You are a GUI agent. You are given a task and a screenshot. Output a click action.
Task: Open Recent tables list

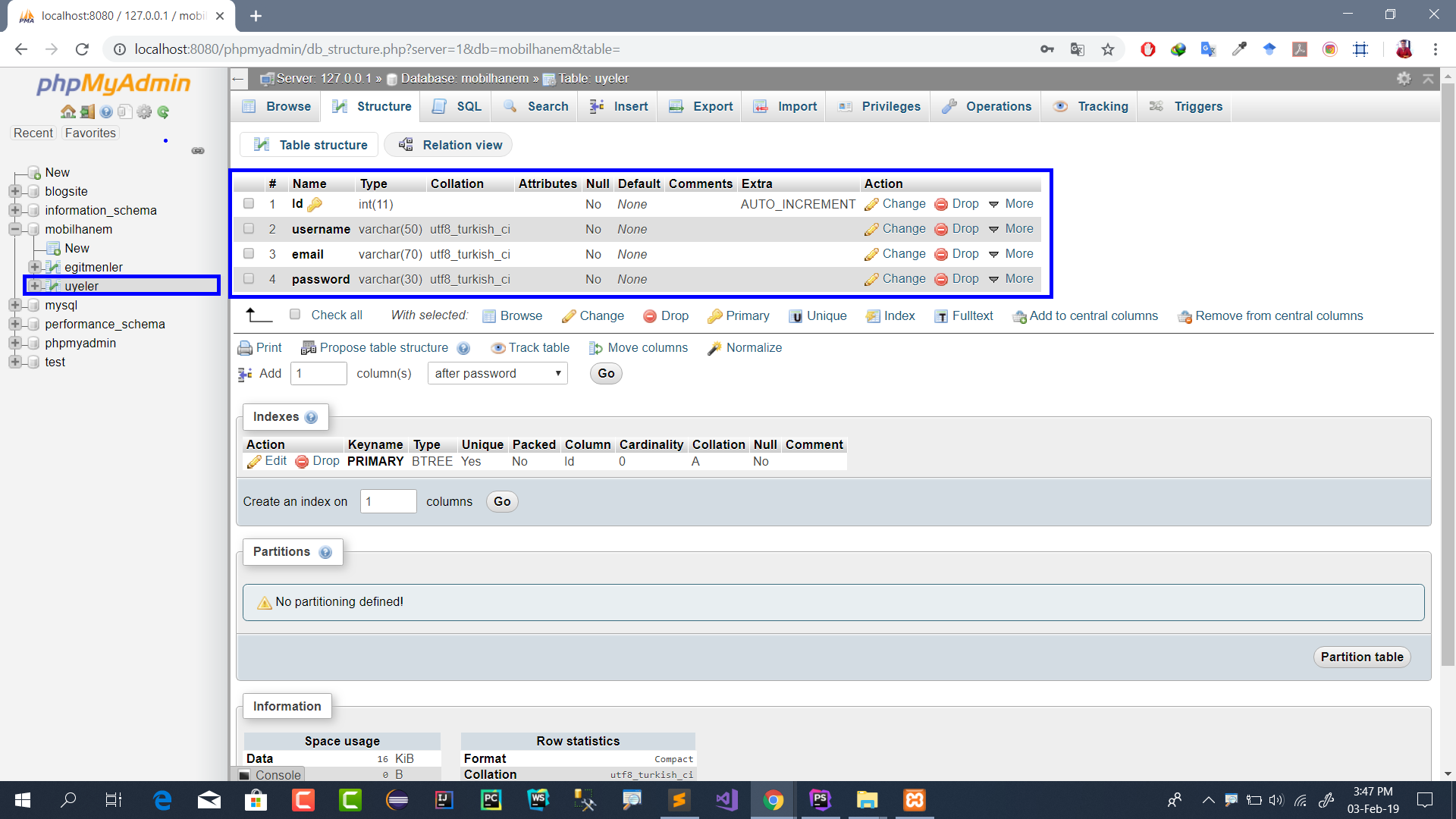click(33, 133)
